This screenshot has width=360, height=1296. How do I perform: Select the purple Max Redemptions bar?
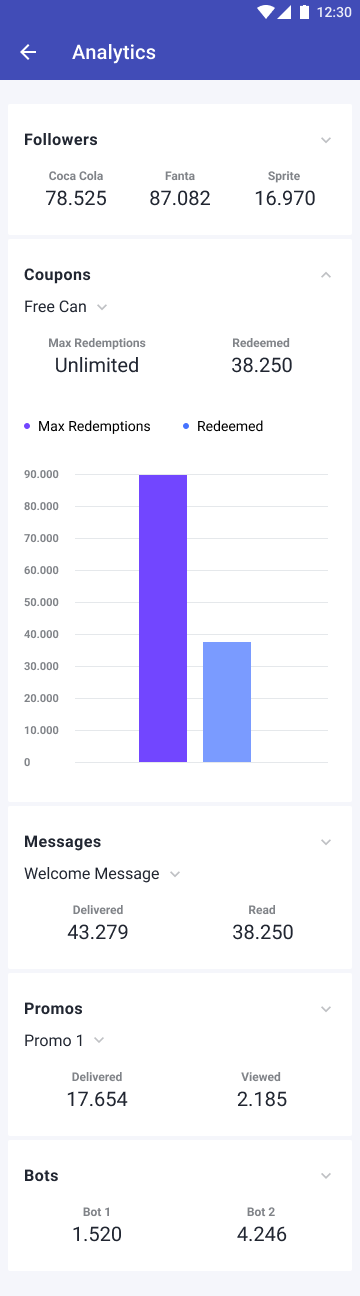click(x=163, y=618)
